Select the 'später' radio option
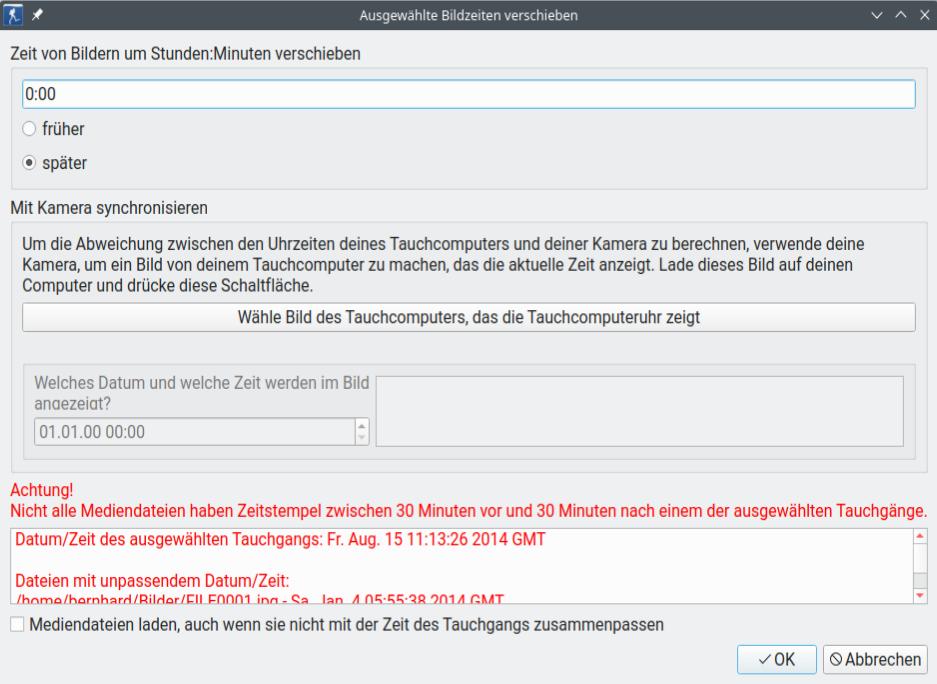937x684 pixels. (x=31, y=160)
